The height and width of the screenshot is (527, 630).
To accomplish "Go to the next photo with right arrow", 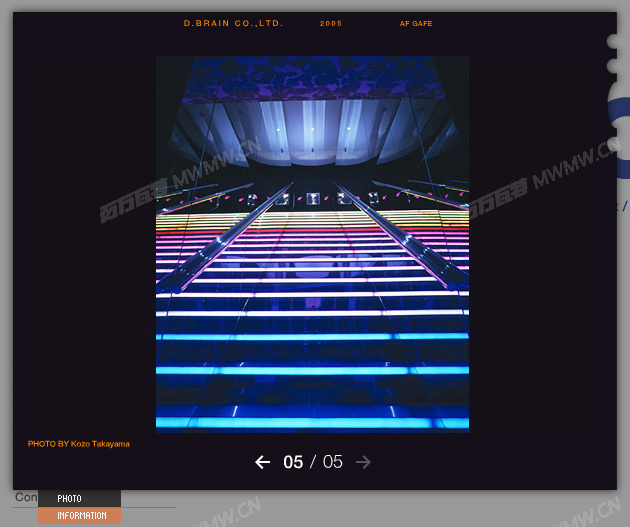I will [x=363, y=462].
